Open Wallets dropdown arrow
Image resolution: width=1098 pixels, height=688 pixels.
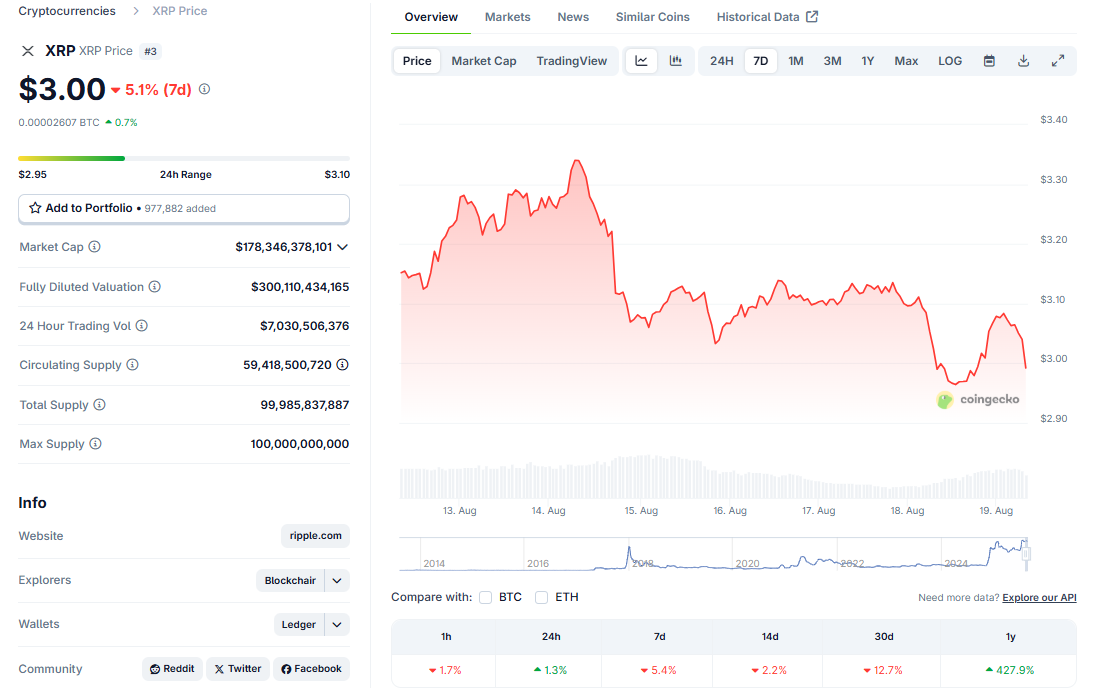coord(337,625)
